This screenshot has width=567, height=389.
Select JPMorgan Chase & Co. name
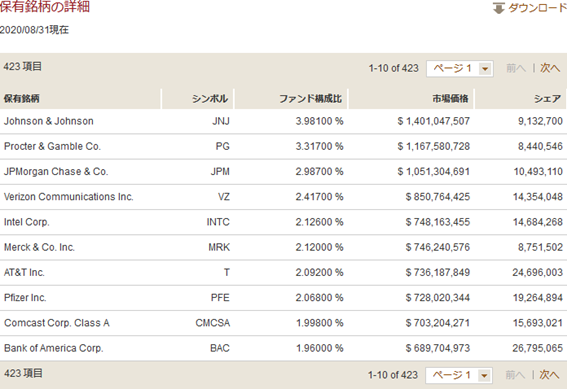pos(56,172)
